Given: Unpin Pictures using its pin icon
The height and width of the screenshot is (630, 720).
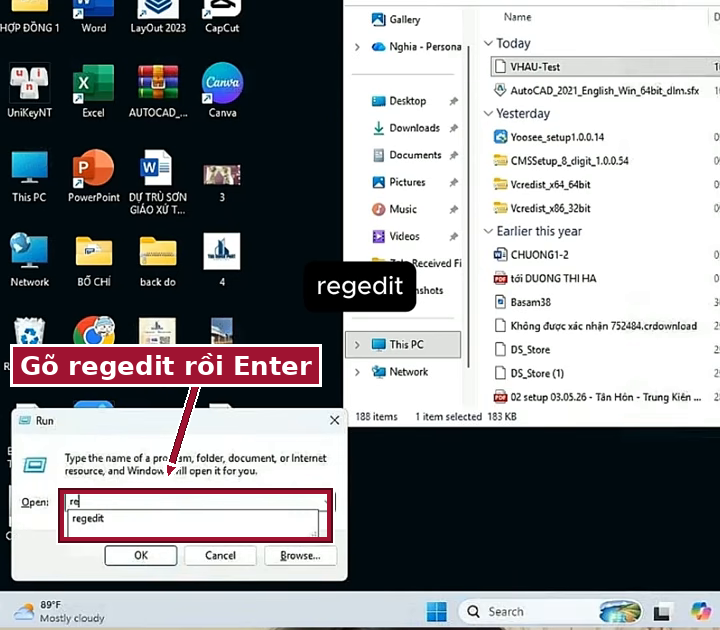Looking at the screenshot, I should 454,182.
